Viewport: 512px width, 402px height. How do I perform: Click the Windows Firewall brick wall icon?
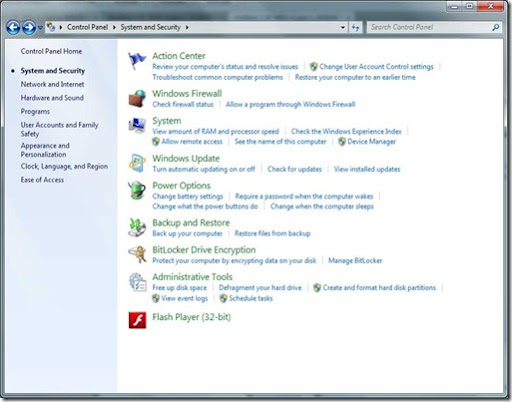point(137,99)
